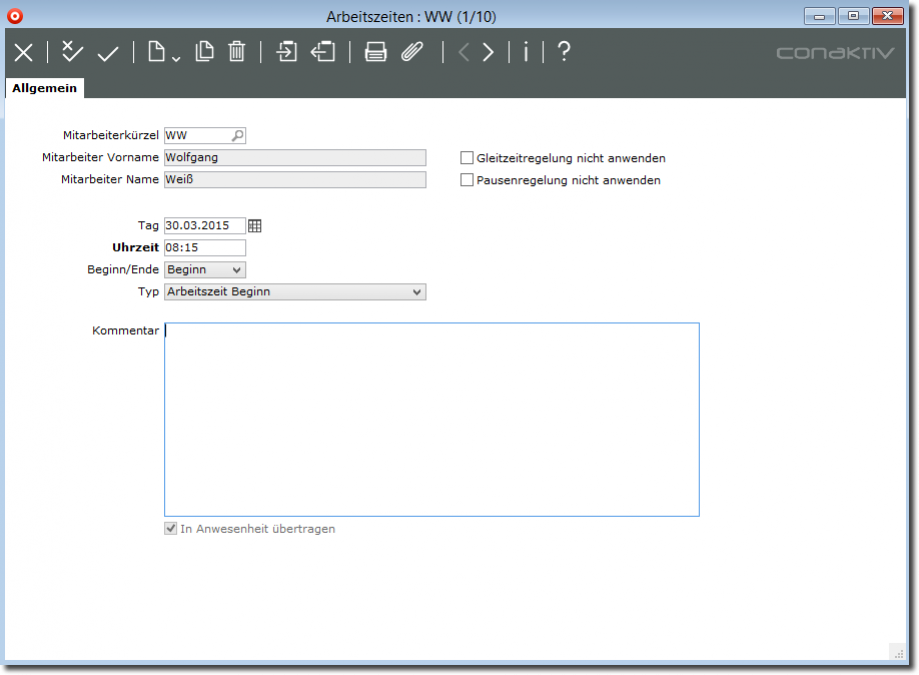Screen dimensions: 919x675
Task: Click the duplicate record icon
Action: 205,52
